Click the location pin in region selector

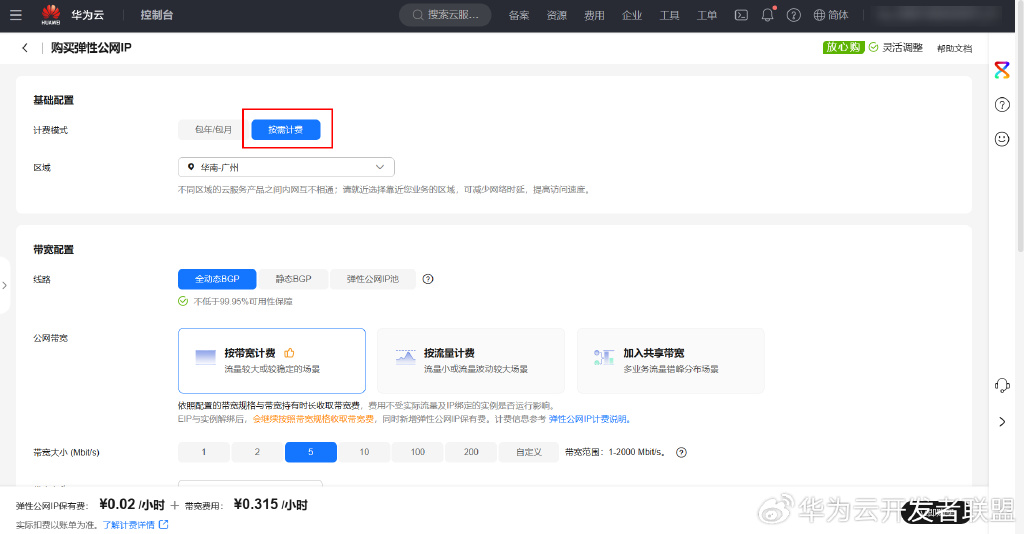click(191, 167)
